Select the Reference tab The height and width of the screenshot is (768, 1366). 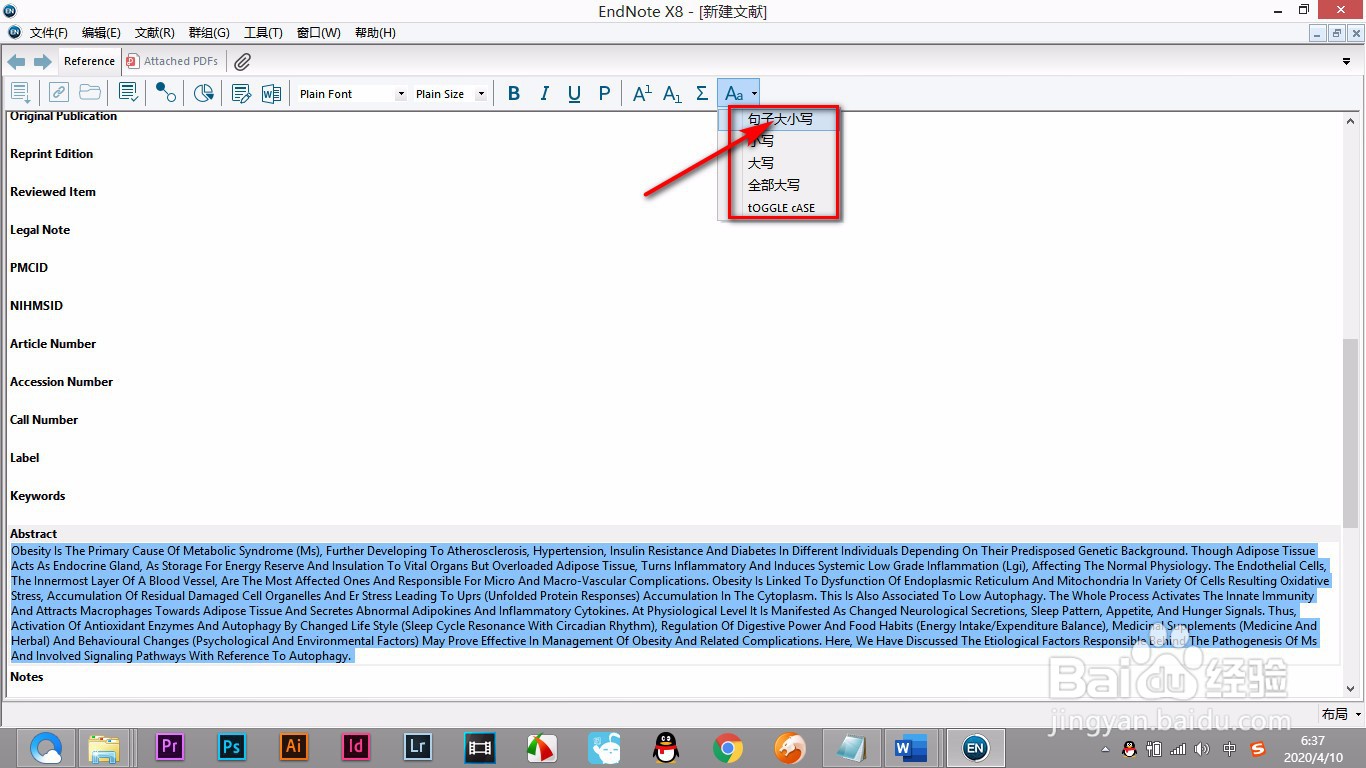point(89,61)
